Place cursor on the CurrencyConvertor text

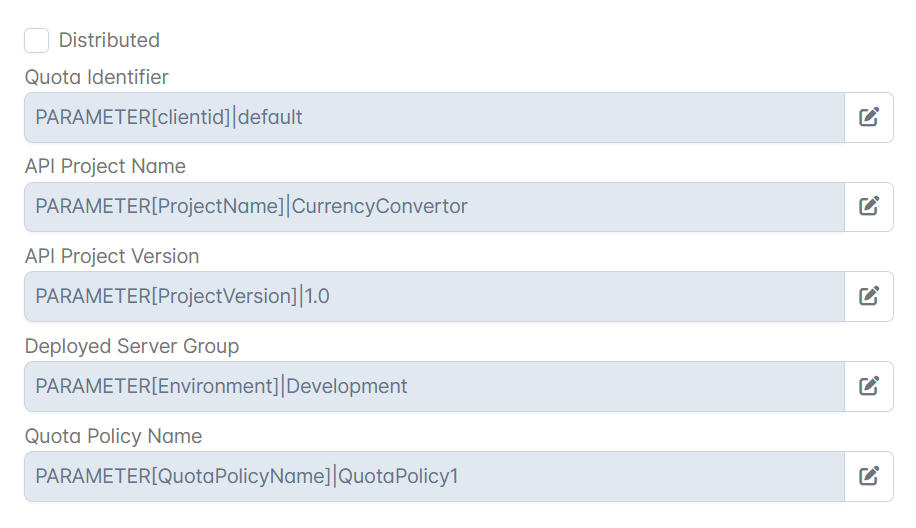[380, 206]
